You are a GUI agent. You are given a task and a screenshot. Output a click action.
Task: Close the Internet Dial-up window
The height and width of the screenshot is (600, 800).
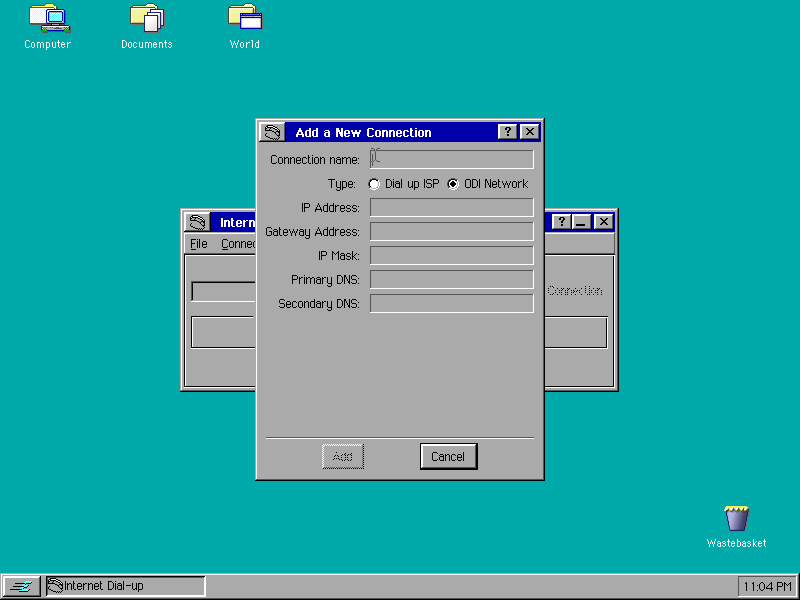[604, 222]
